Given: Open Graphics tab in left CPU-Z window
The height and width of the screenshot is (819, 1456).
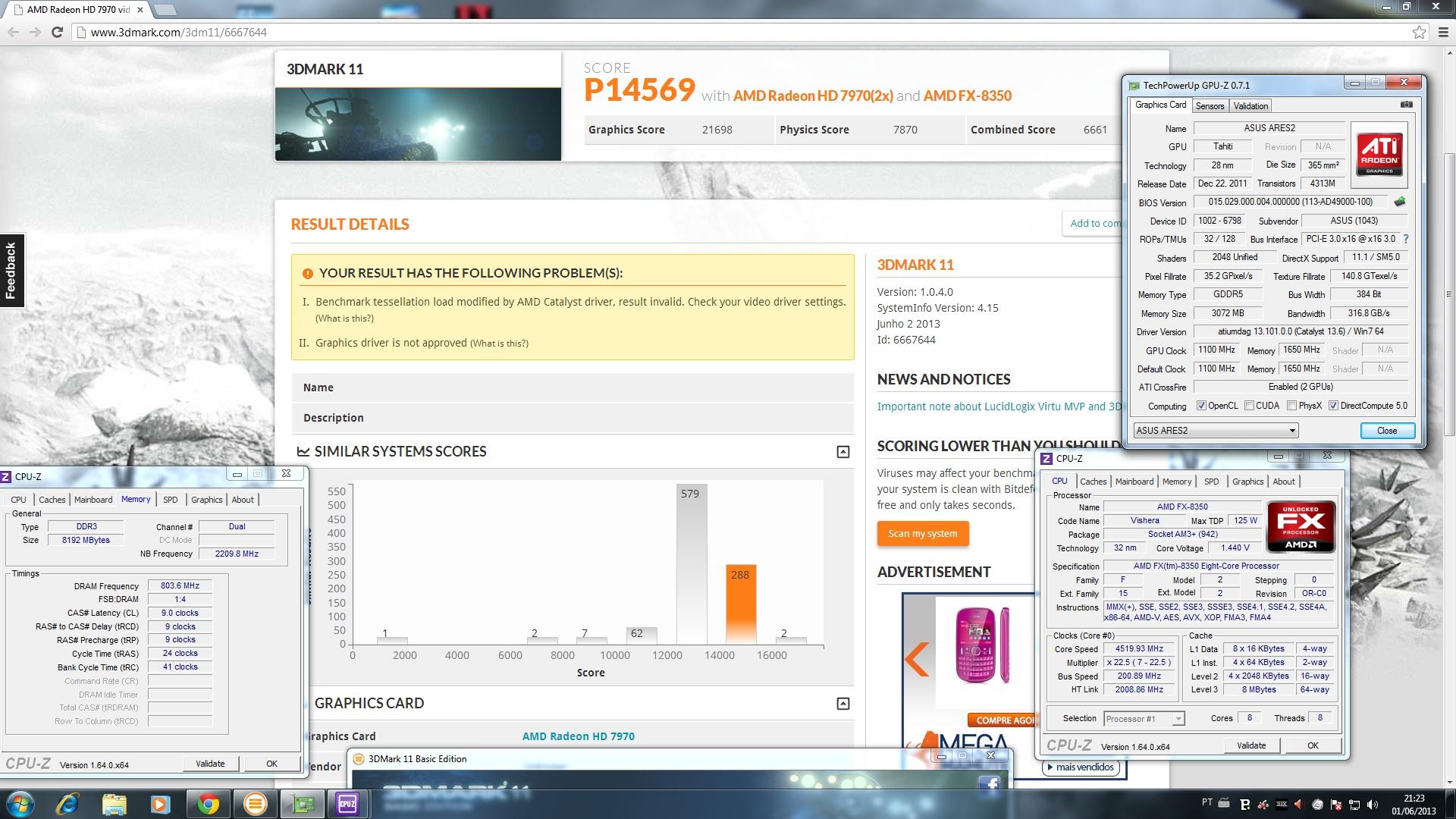Looking at the screenshot, I should [x=206, y=500].
